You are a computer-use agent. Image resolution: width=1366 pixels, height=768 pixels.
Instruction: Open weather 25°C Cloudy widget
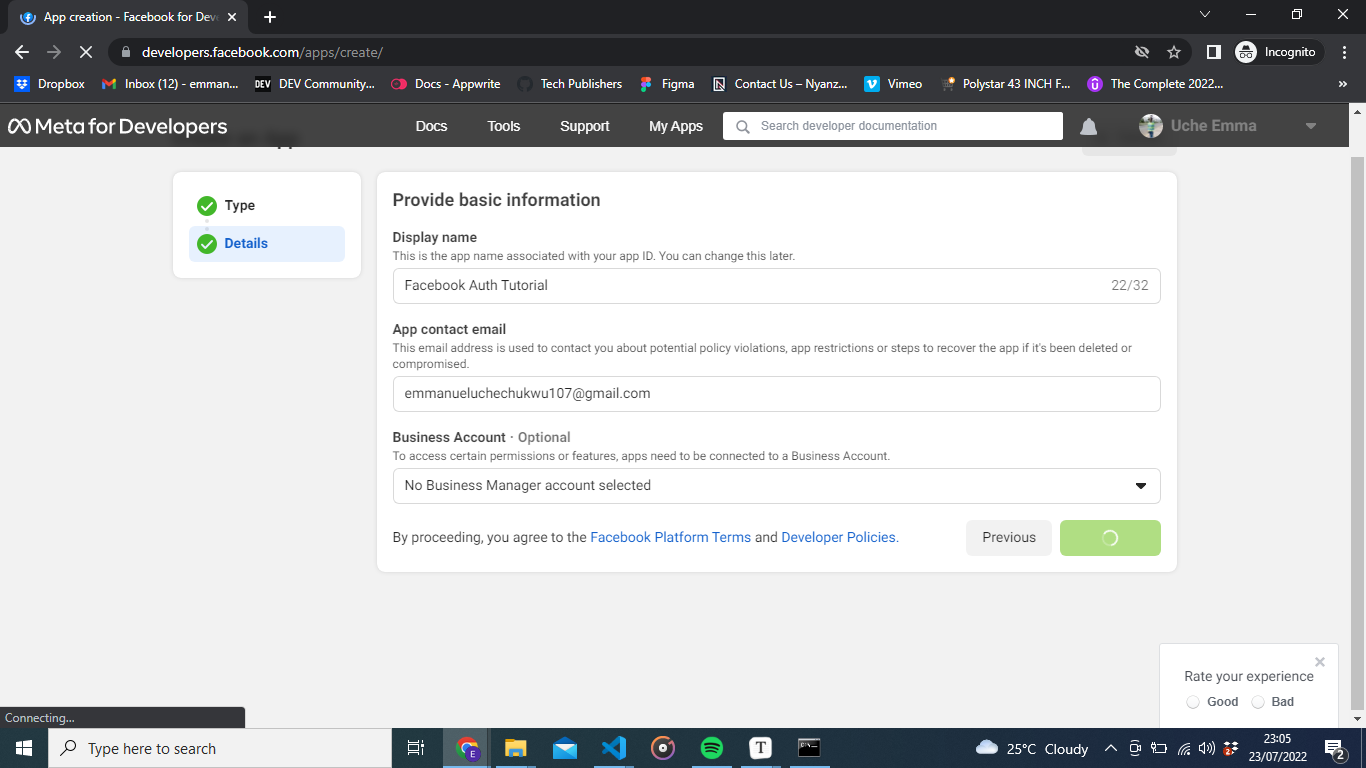click(1032, 748)
